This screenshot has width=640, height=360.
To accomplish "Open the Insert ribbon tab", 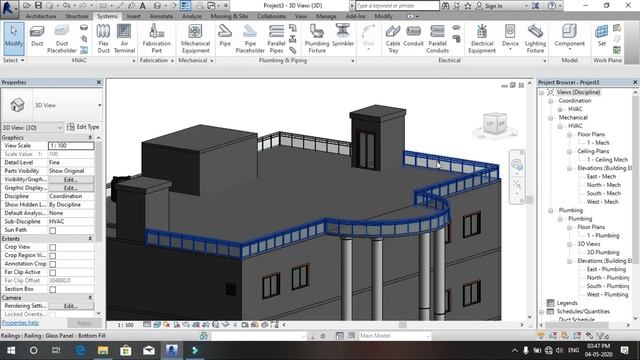I will (133, 16).
